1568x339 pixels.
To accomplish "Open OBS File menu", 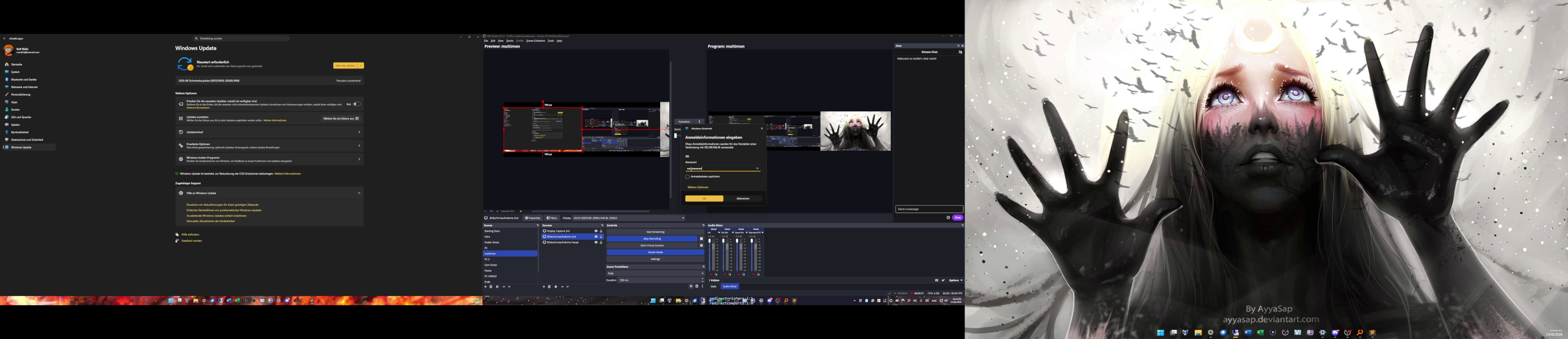I will click(x=486, y=41).
